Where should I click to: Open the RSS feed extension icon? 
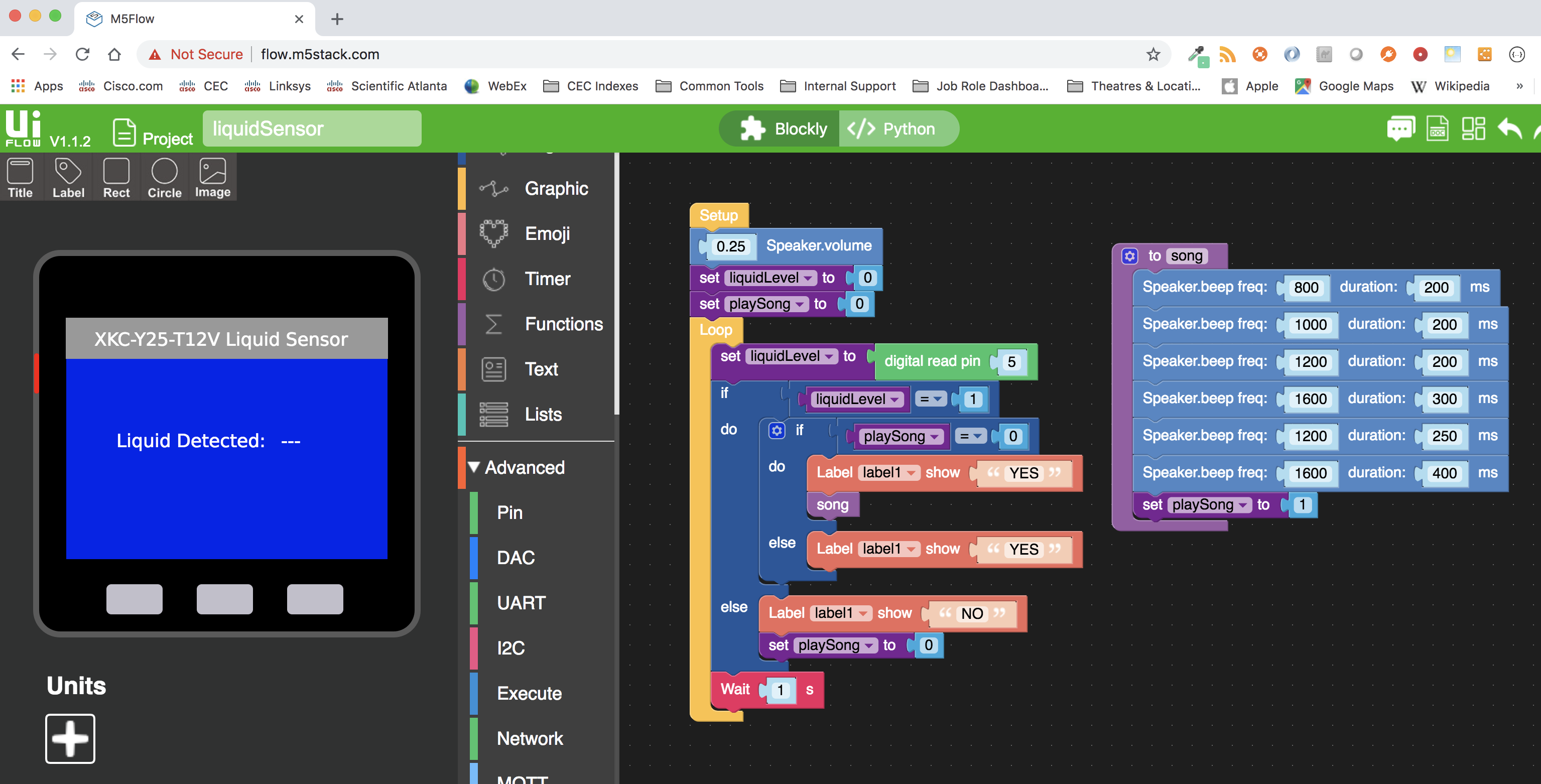[1228, 54]
